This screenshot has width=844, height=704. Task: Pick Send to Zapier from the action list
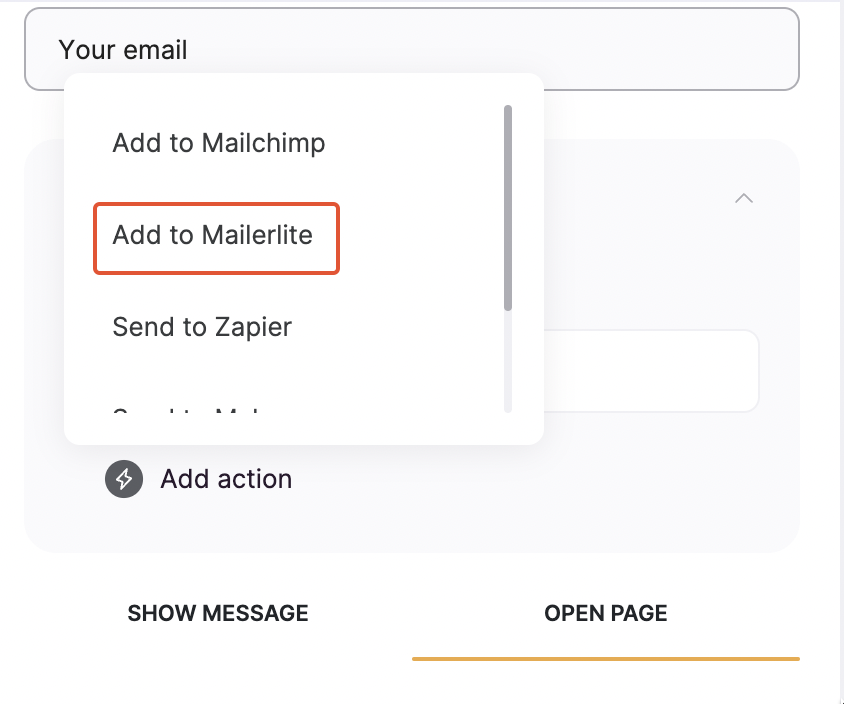202,327
